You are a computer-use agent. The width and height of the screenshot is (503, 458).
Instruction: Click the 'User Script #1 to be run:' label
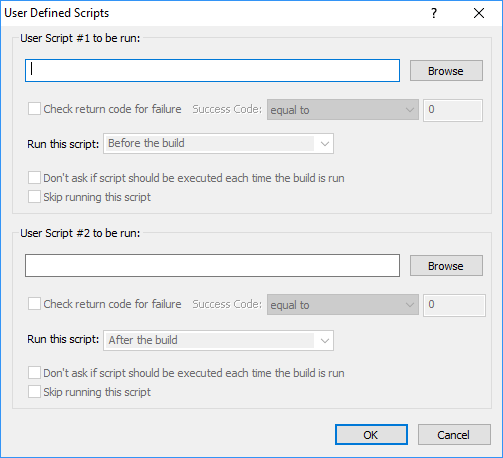[80, 38]
